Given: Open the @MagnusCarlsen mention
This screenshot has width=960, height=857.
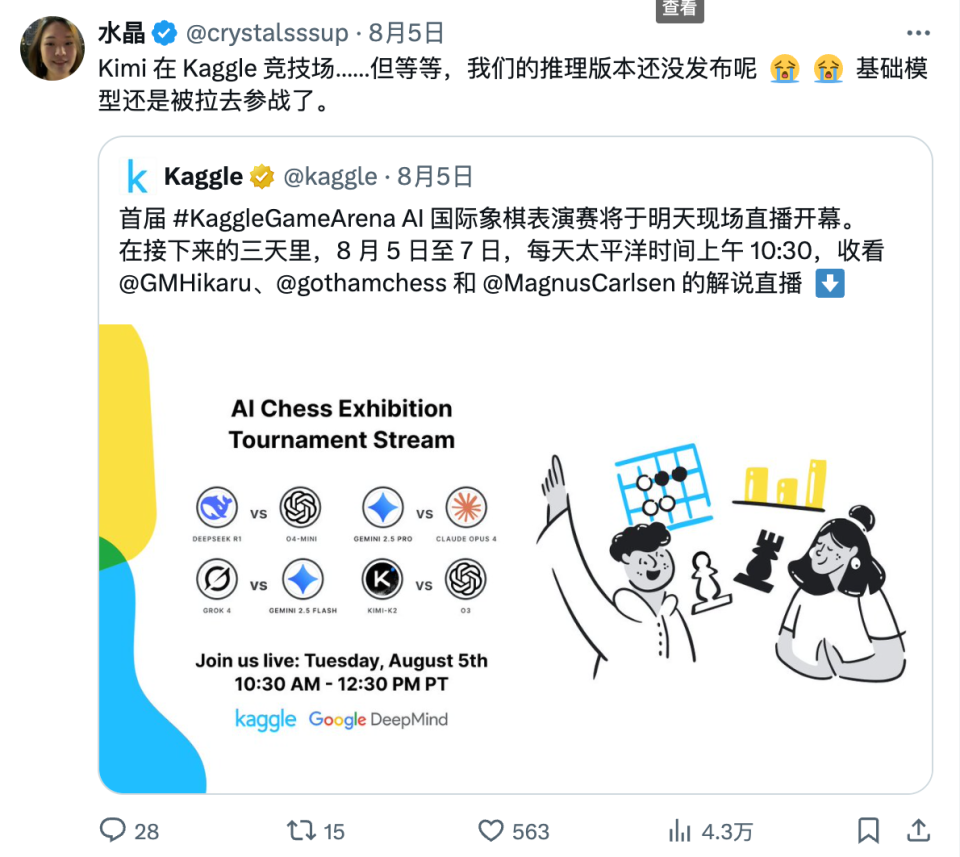Looking at the screenshot, I should [x=579, y=283].
